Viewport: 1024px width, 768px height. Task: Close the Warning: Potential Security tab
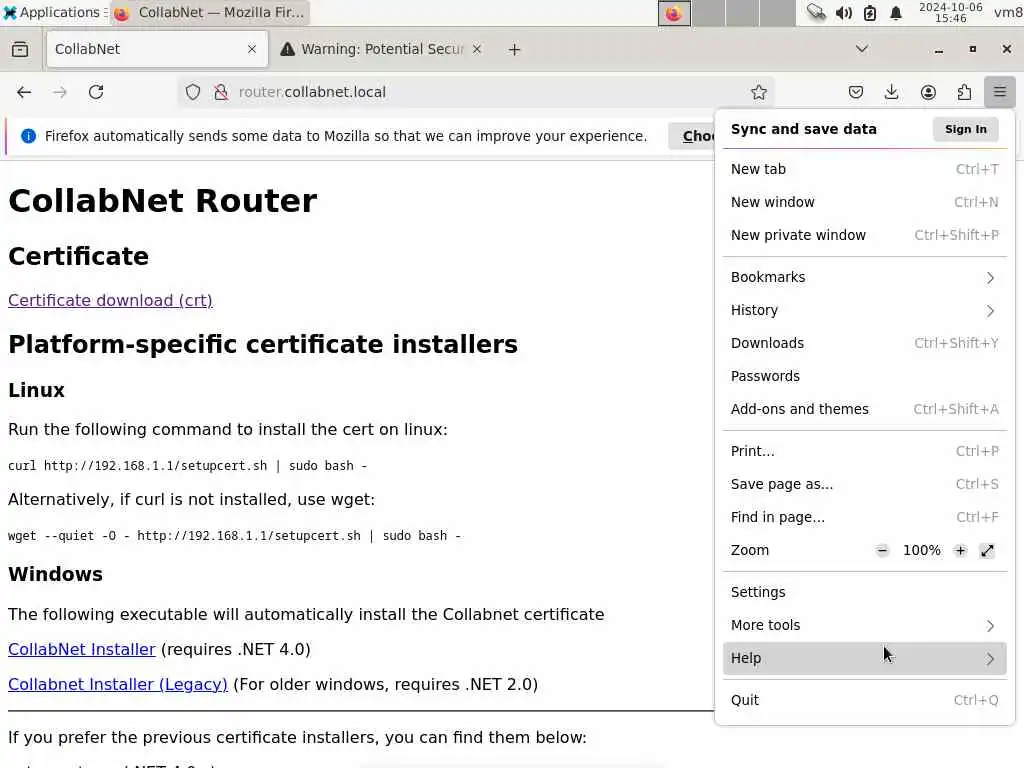[x=477, y=49]
